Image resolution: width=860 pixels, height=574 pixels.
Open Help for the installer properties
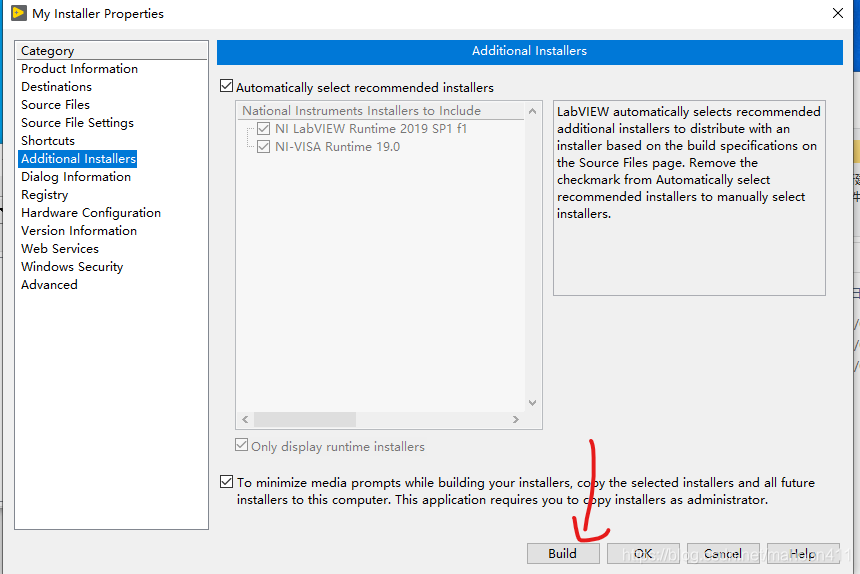[803, 554]
